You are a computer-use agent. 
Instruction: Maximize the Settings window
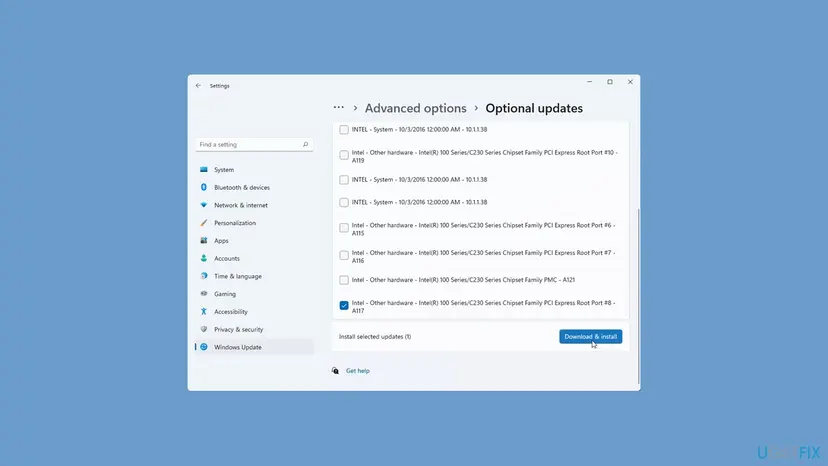[x=610, y=82]
